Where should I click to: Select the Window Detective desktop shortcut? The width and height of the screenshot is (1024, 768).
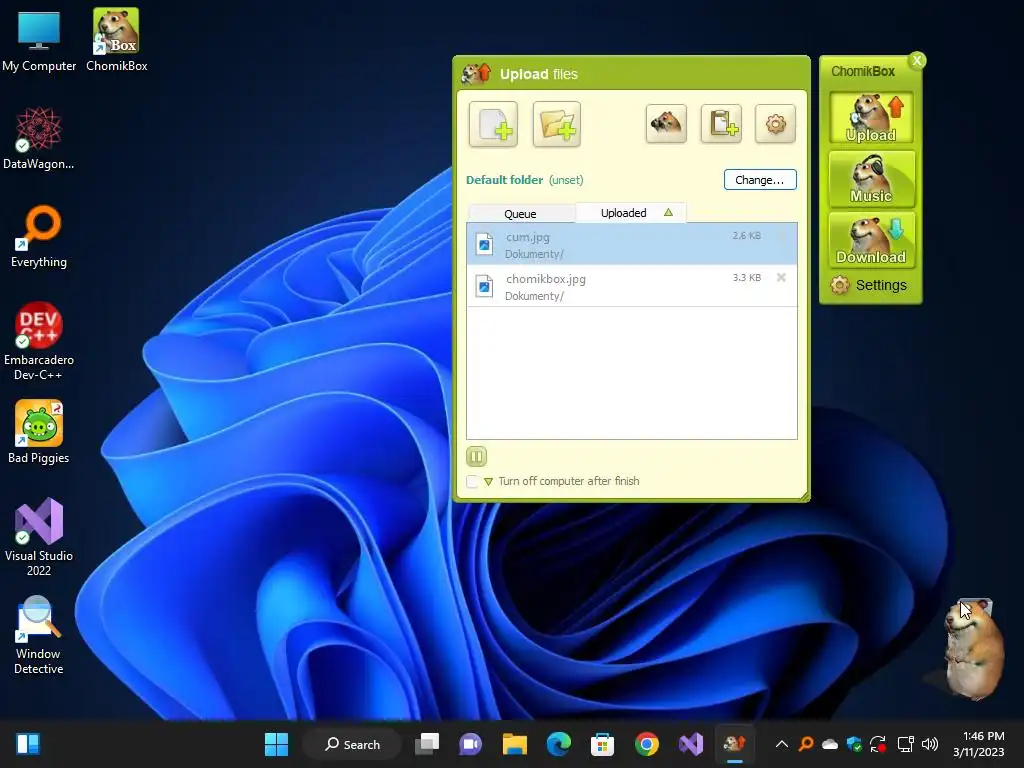pyautogui.click(x=39, y=635)
